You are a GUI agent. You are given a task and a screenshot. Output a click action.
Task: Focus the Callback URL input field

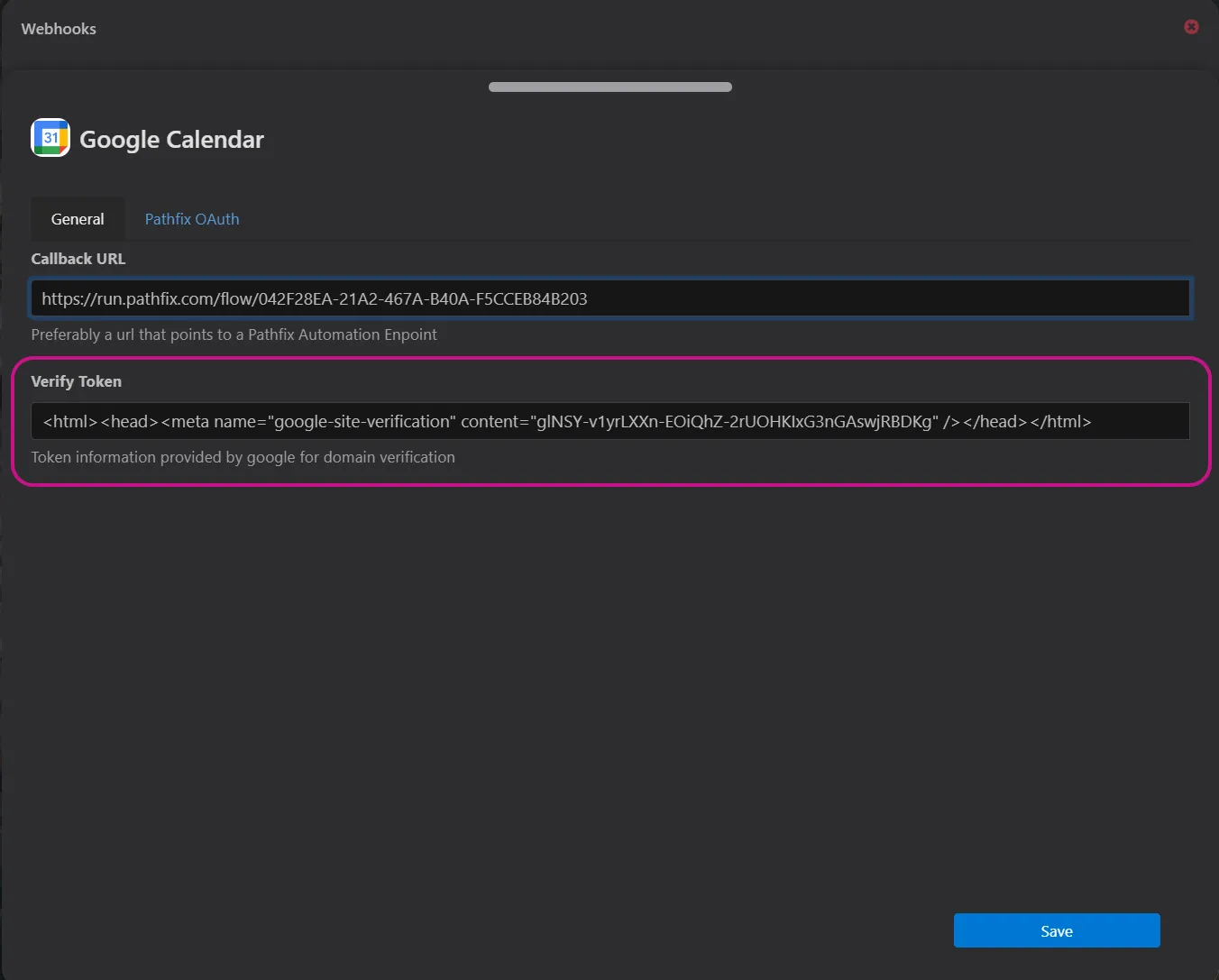[610, 298]
